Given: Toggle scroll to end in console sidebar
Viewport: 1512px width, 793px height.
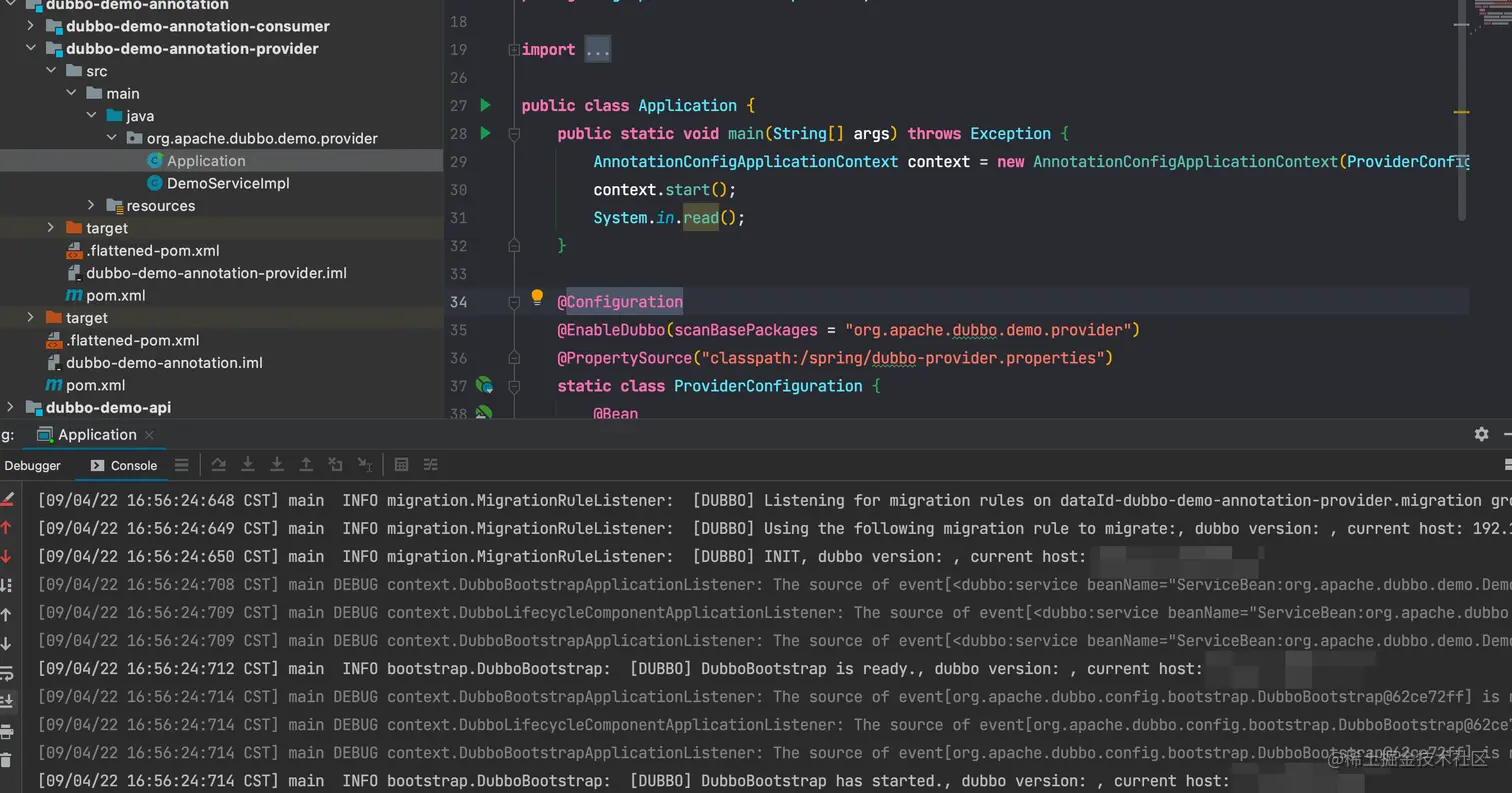Looking at the screenshot, I should (x=6, y=702).
